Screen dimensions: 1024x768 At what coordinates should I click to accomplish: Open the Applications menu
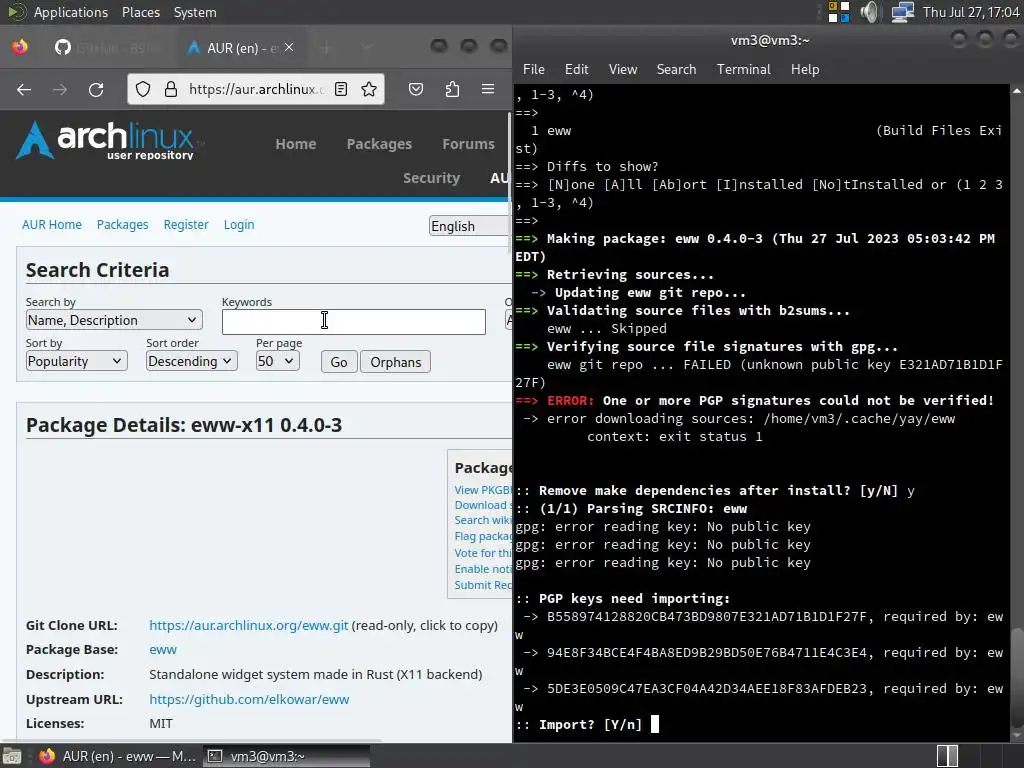click(71, 12)
